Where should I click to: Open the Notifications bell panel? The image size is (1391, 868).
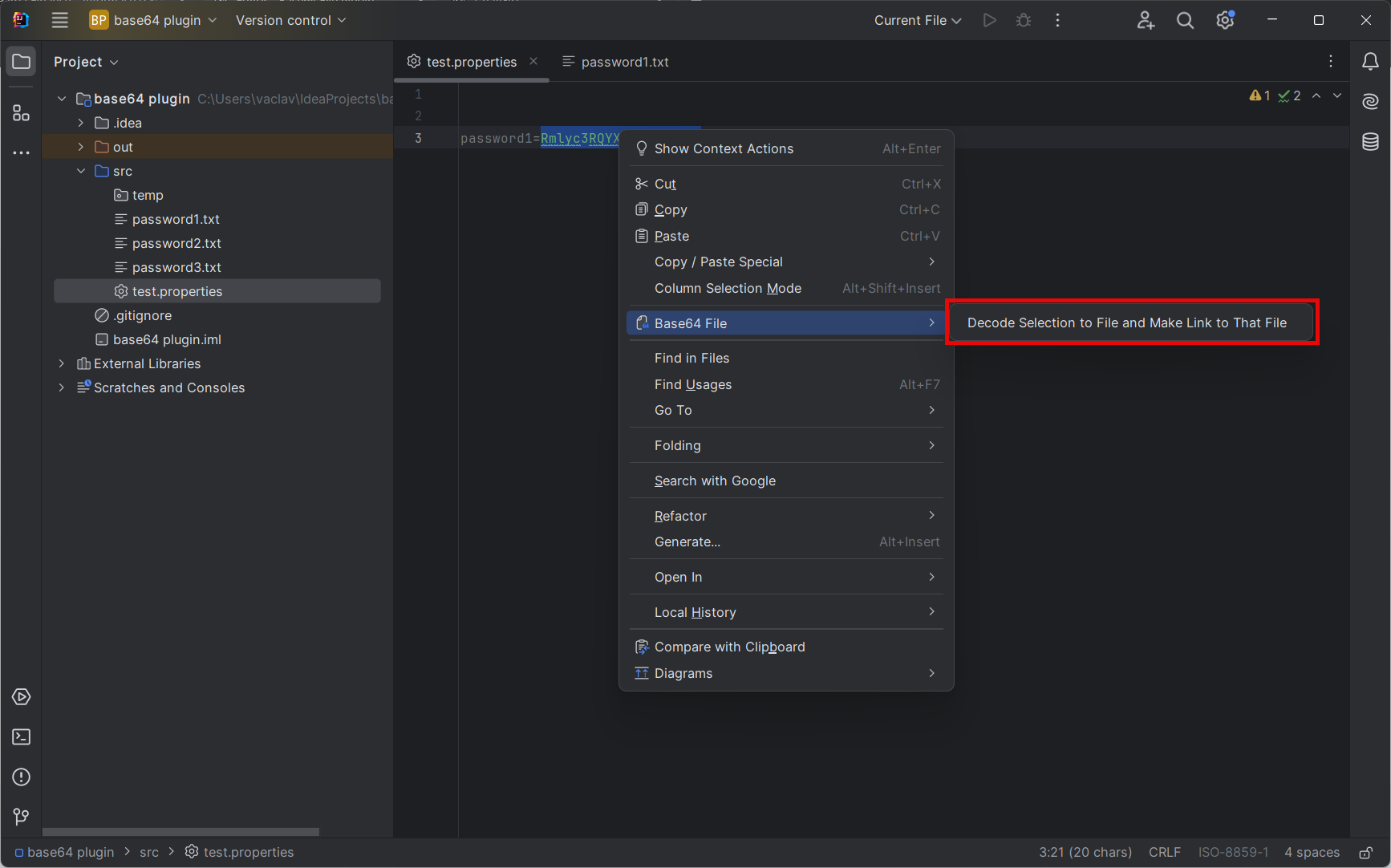coord(1370,61)
